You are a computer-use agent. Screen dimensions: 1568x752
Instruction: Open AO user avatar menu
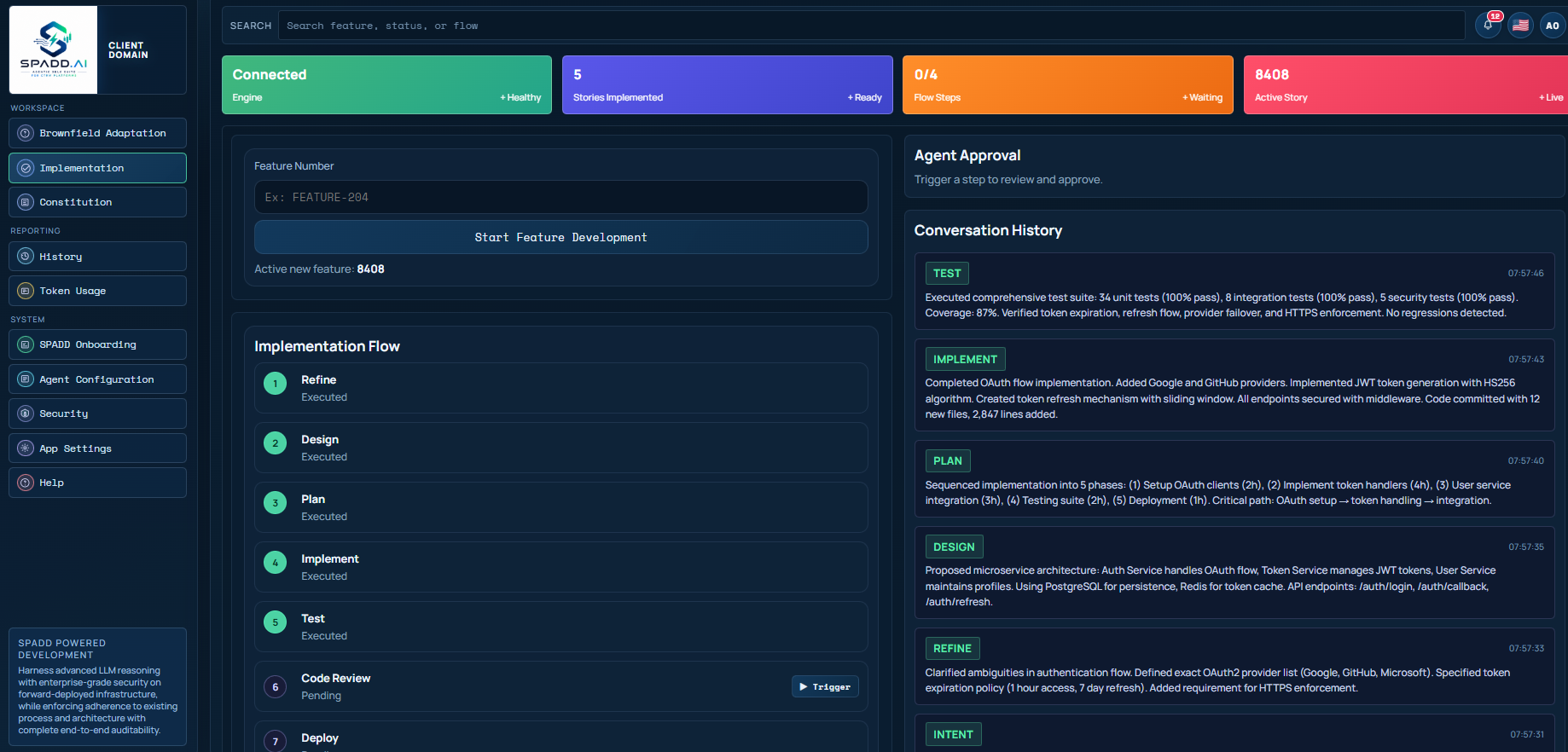pyautogui.click(x=1553, y=26)
